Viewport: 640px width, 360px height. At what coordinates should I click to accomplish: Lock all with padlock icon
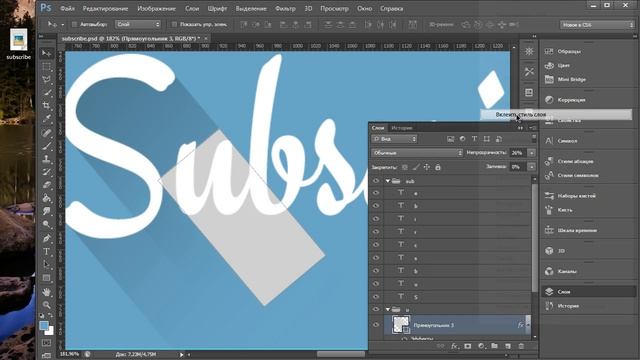(x=438, y=167)
